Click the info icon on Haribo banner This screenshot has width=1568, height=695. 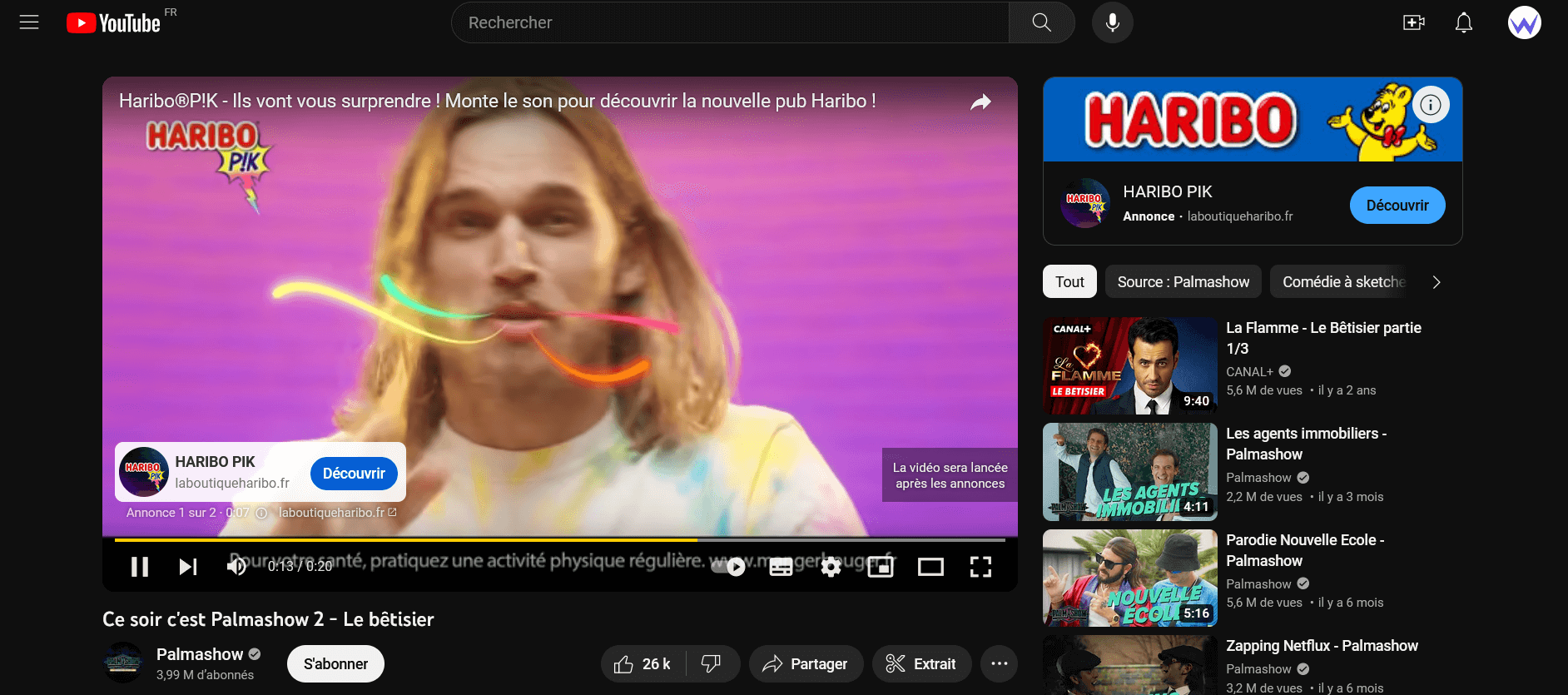pos(1431,105)
